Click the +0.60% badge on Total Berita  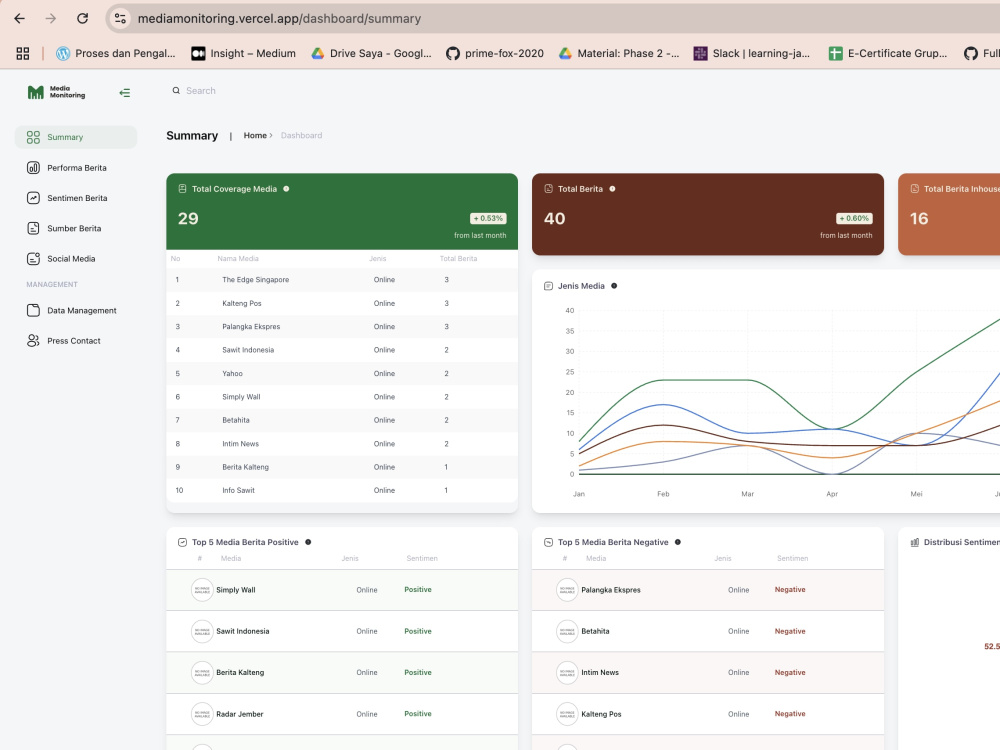pyautogui.click(x=855, y=218)
